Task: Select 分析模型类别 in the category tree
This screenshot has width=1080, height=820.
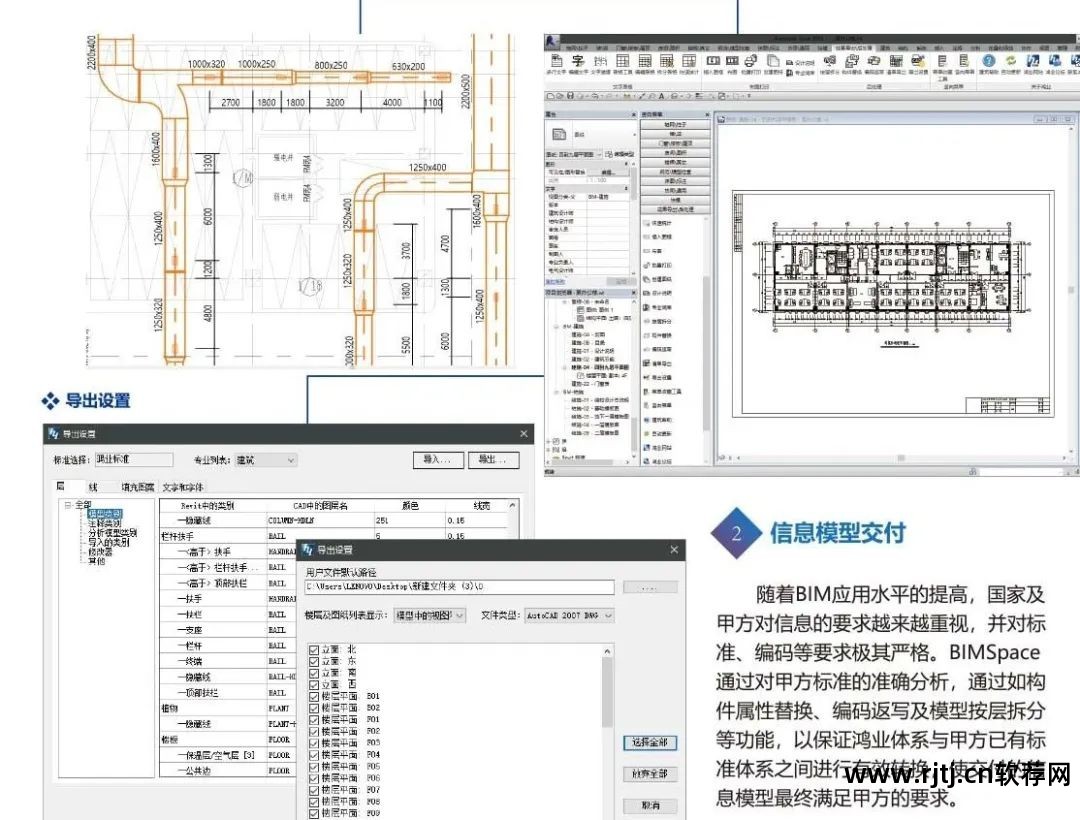Action: pos(112,533)
